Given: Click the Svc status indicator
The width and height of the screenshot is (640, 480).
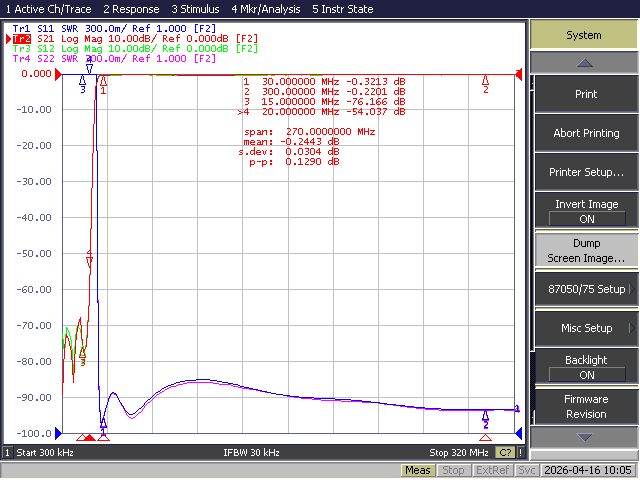Looking at the screenshot, I should coord(527,471).
